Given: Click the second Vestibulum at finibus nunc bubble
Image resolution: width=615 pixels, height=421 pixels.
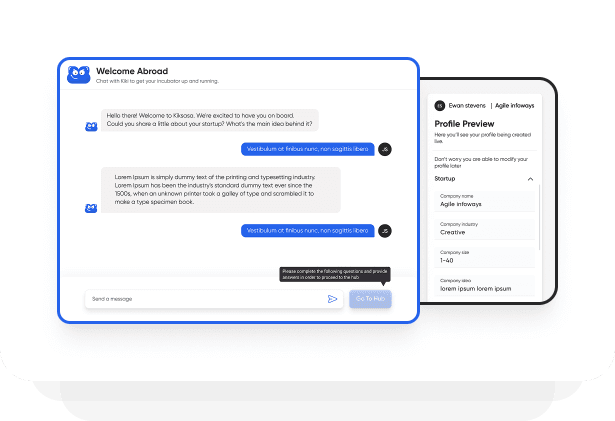Looking at the screenshot, I should pyautogui.click(x=308, y=231).
